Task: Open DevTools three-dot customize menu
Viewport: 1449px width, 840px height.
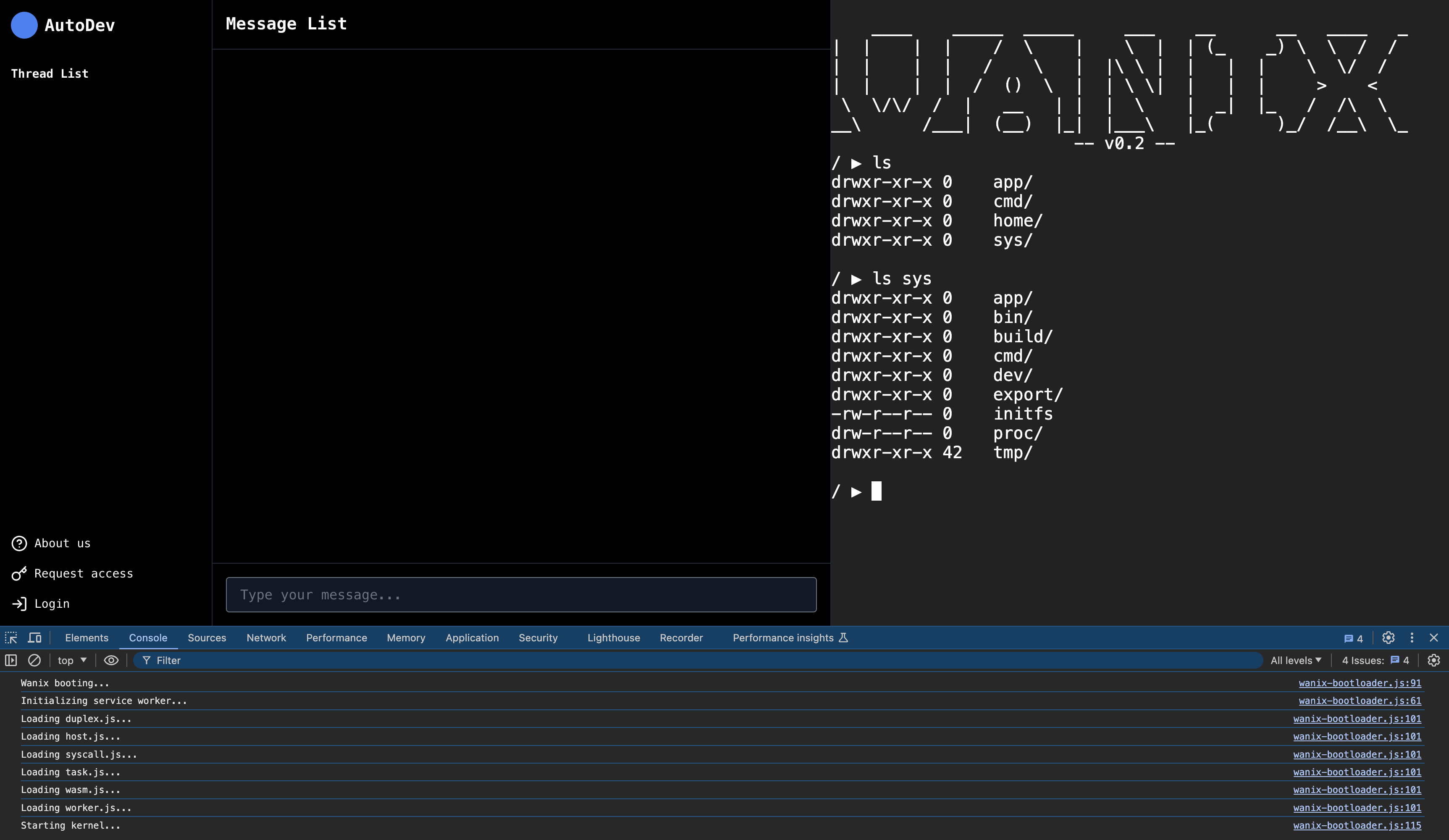Action: (x=1412, y=638)
